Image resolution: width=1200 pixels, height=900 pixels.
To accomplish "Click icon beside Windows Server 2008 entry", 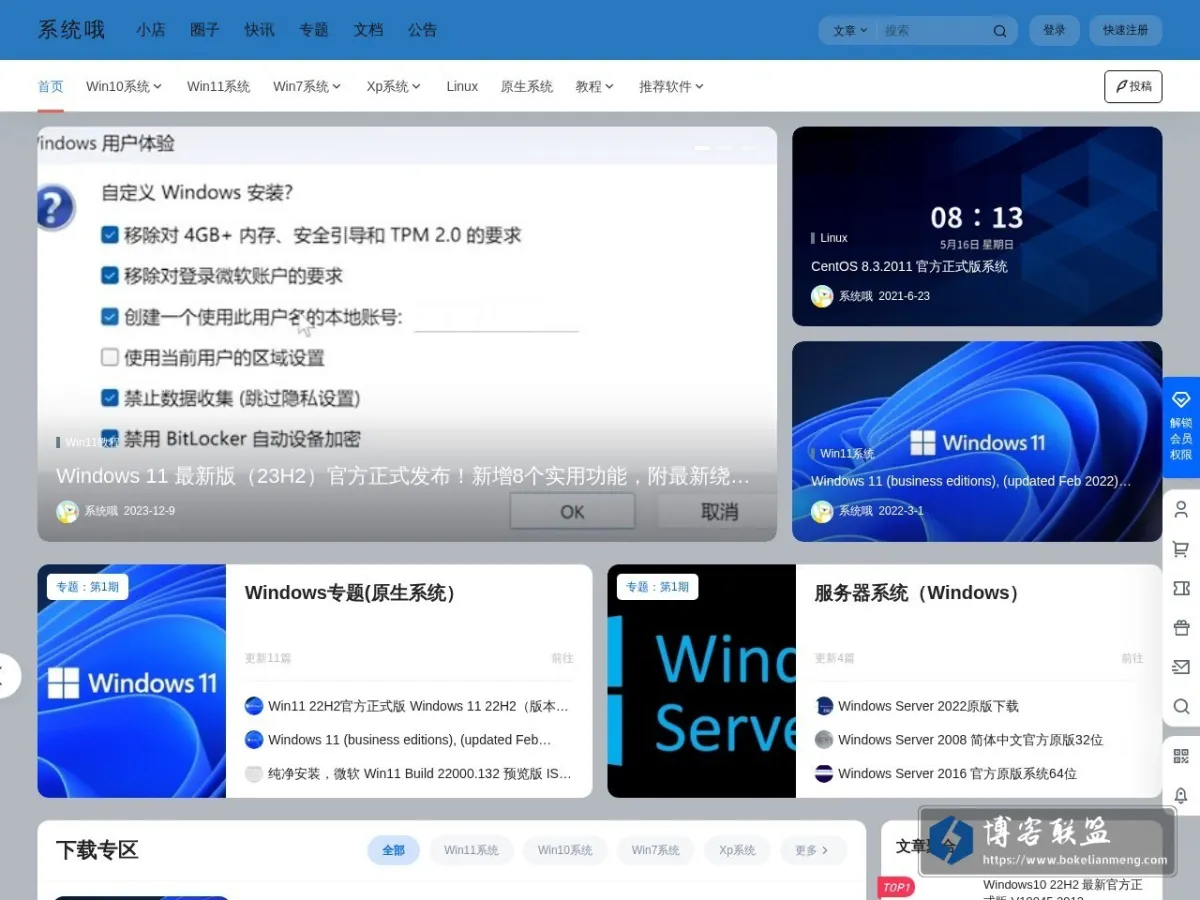I will pyautogui.click(x=824, y=740).
